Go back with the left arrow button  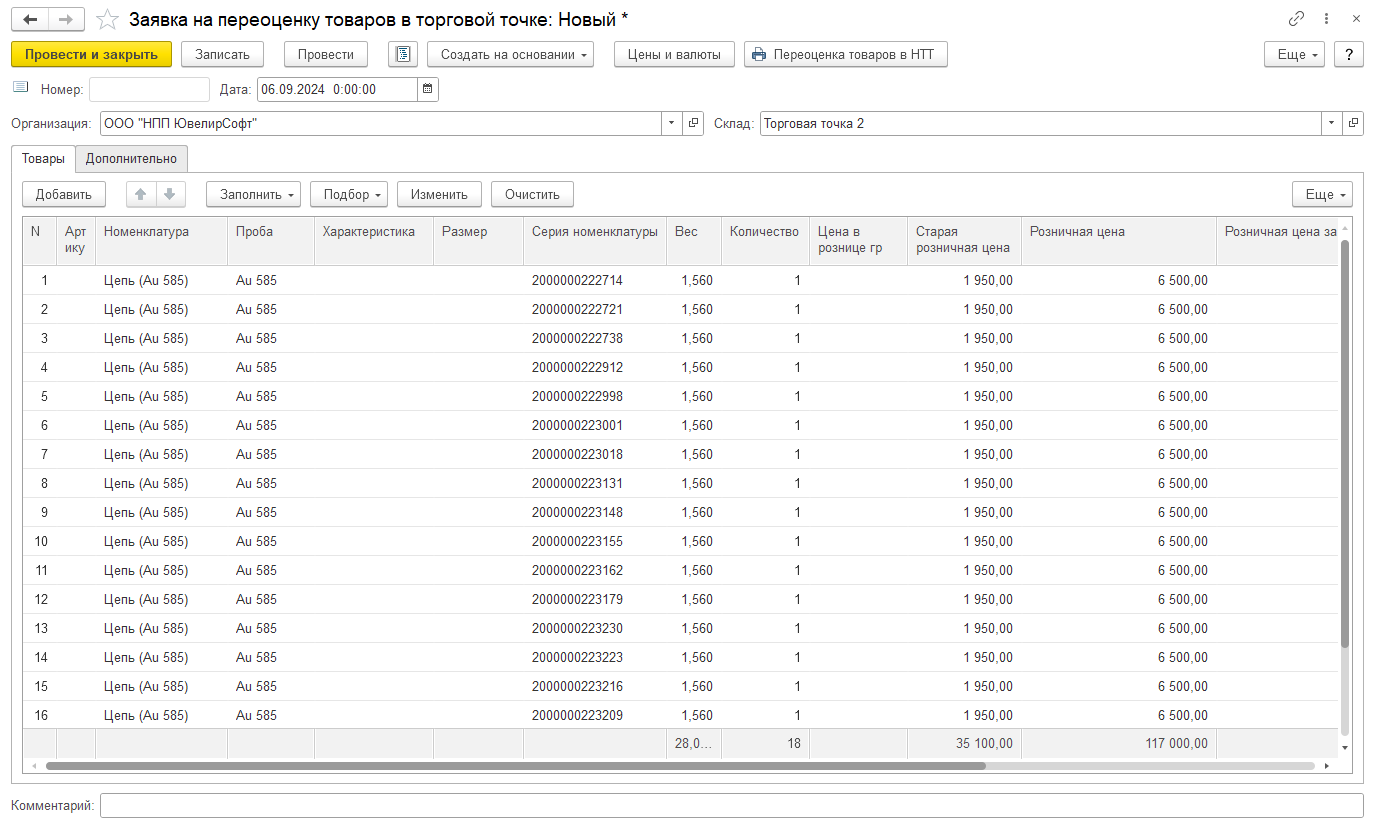point(30,20)
